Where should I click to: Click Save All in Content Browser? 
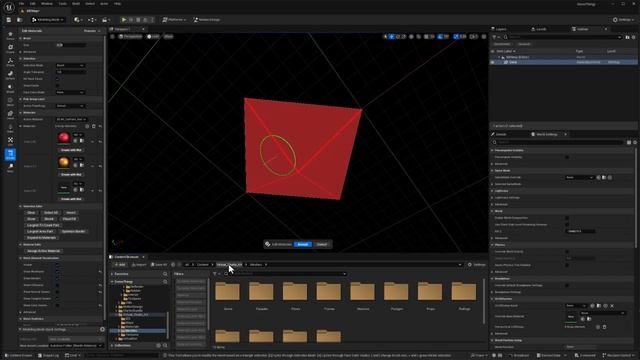point(159,264)
